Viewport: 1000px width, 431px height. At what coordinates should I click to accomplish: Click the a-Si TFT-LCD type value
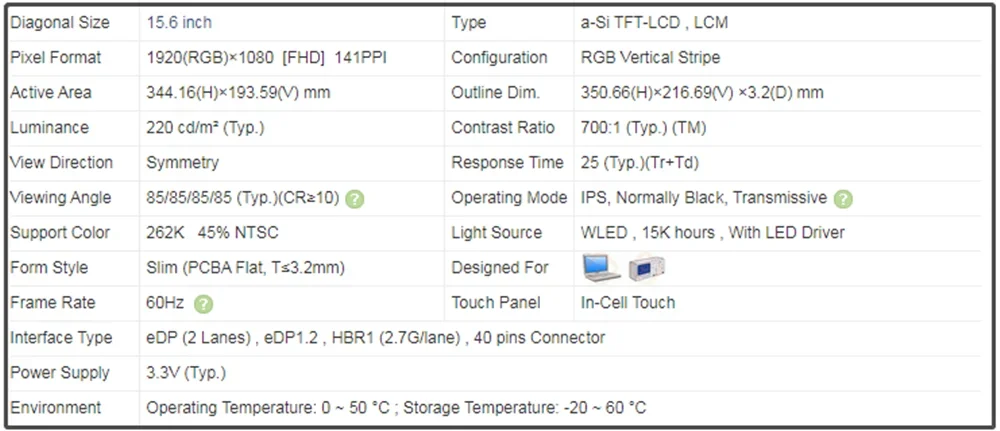pyautogui.click(x=655, y=22)
